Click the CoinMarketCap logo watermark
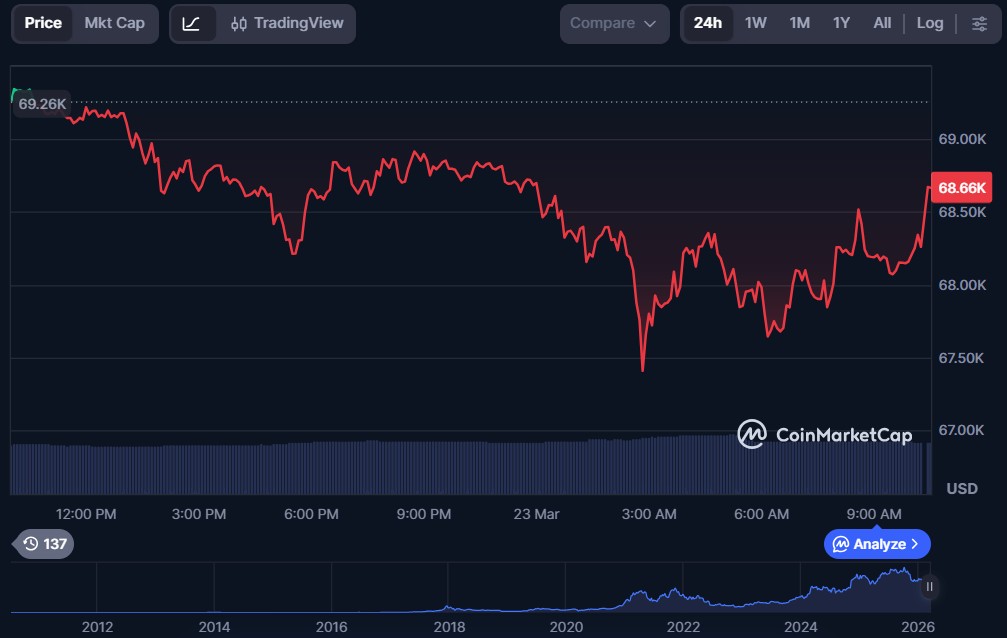Screen dimensions: 1007x638 824,435
